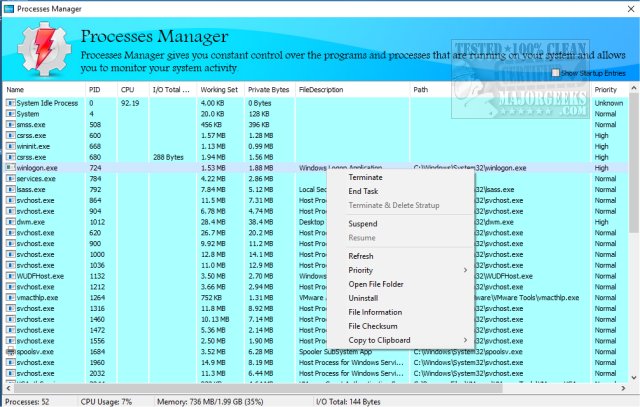Click the Unknown priority value

tap(609, 103)
